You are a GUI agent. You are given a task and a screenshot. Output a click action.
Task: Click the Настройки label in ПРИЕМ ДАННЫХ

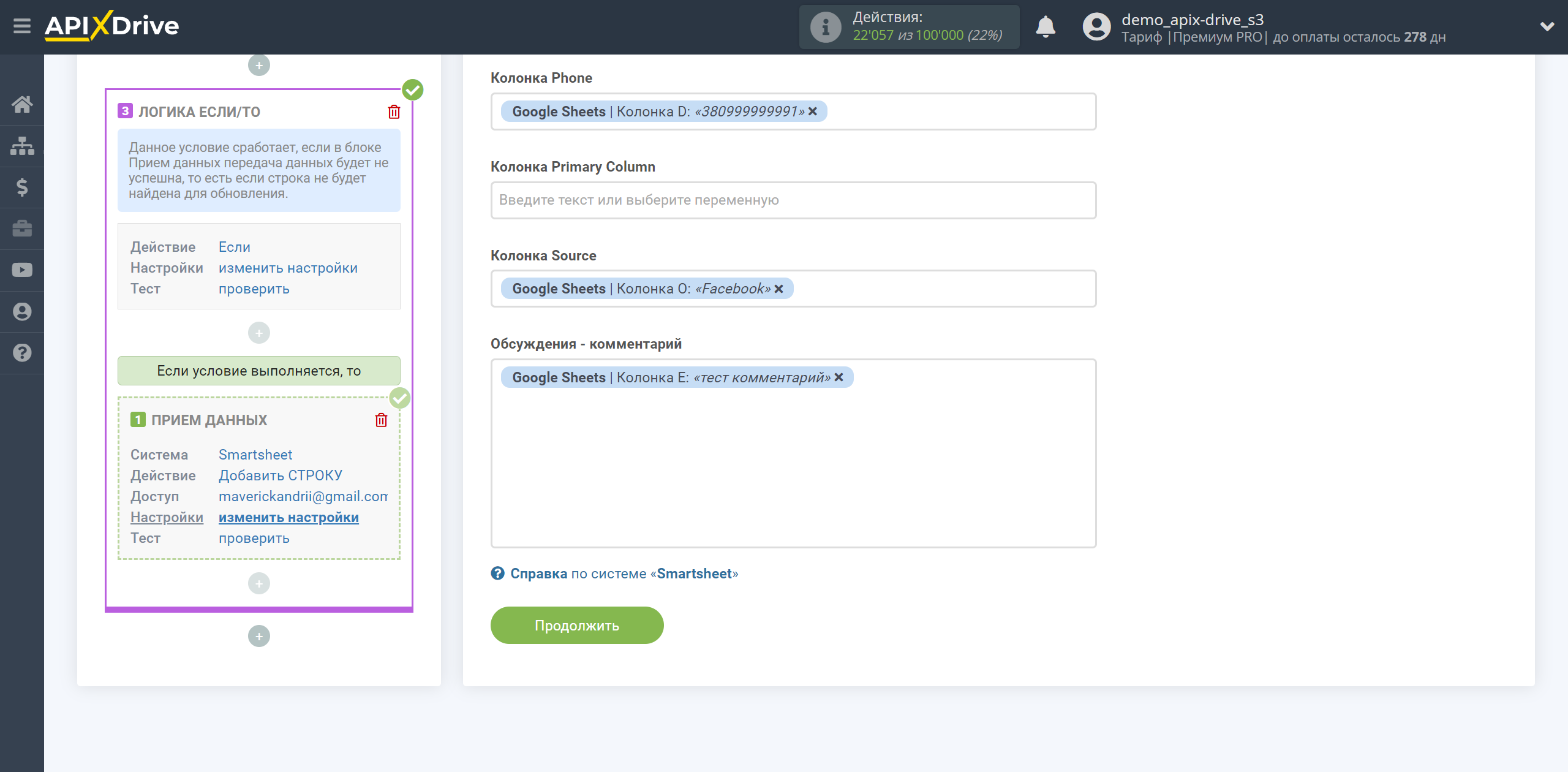click(167, 517)
